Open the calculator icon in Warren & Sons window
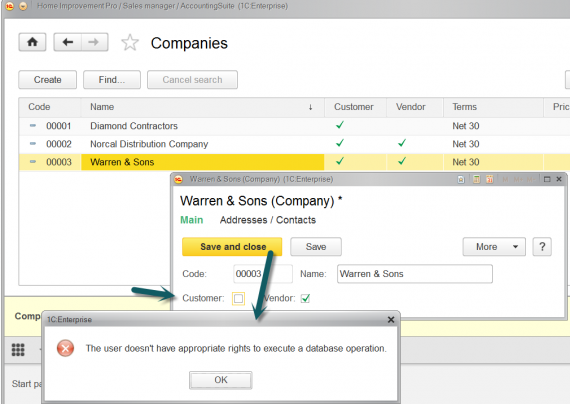This screenshot has height=404, width=570. 477,179
